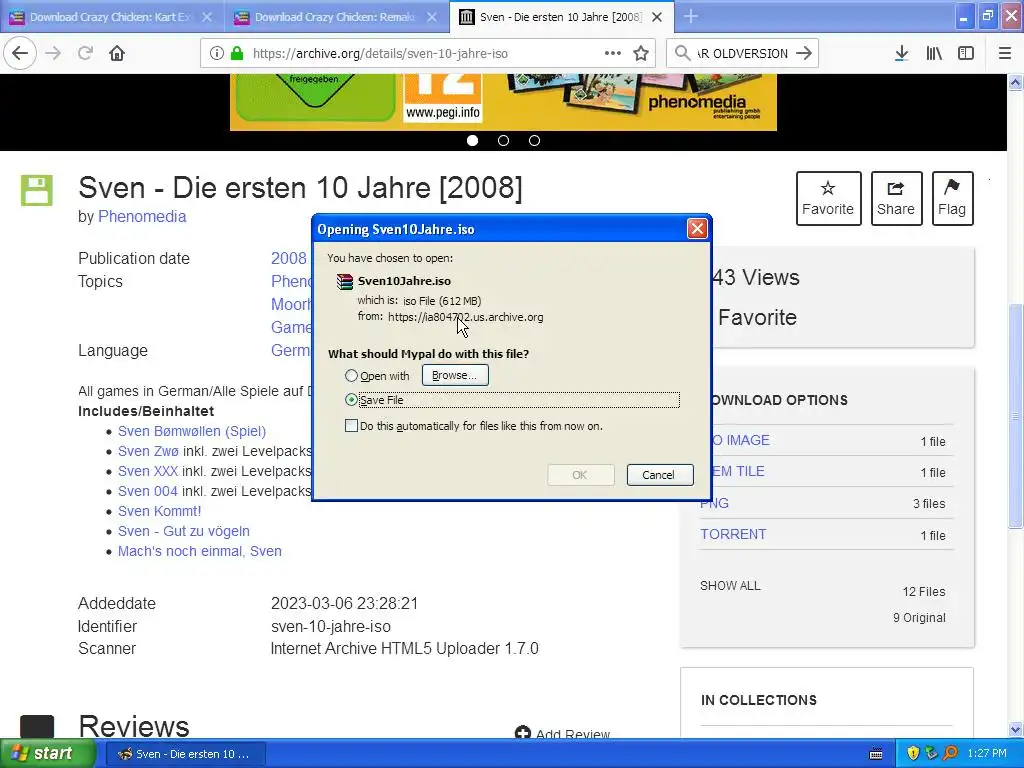This screenshot has height=768, width=1024.
Task: Close the Opening Sven10Jahre.iso dialog
Action: [x=697, y=229]
